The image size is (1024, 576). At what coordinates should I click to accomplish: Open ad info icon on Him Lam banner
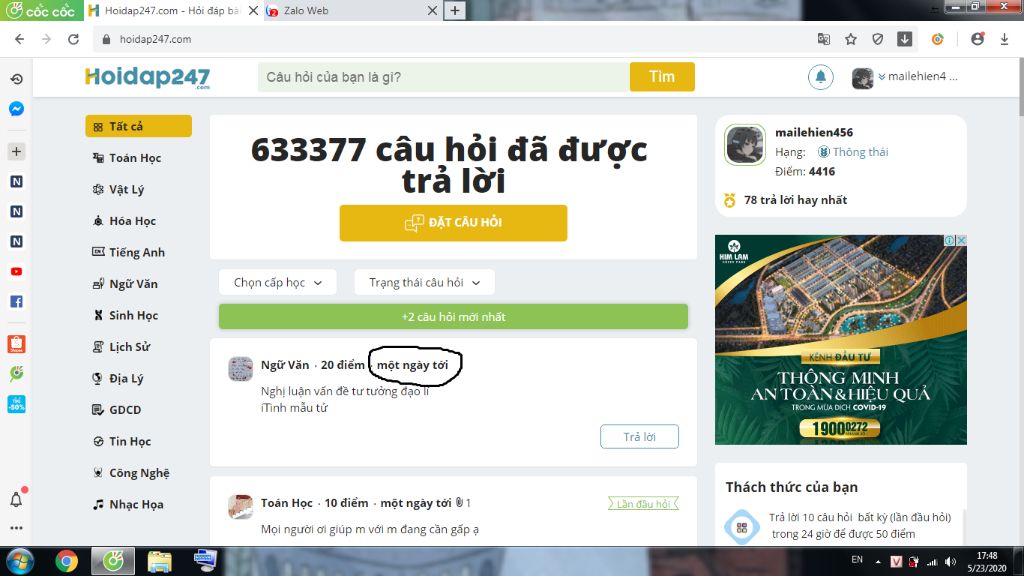(950, 240)
